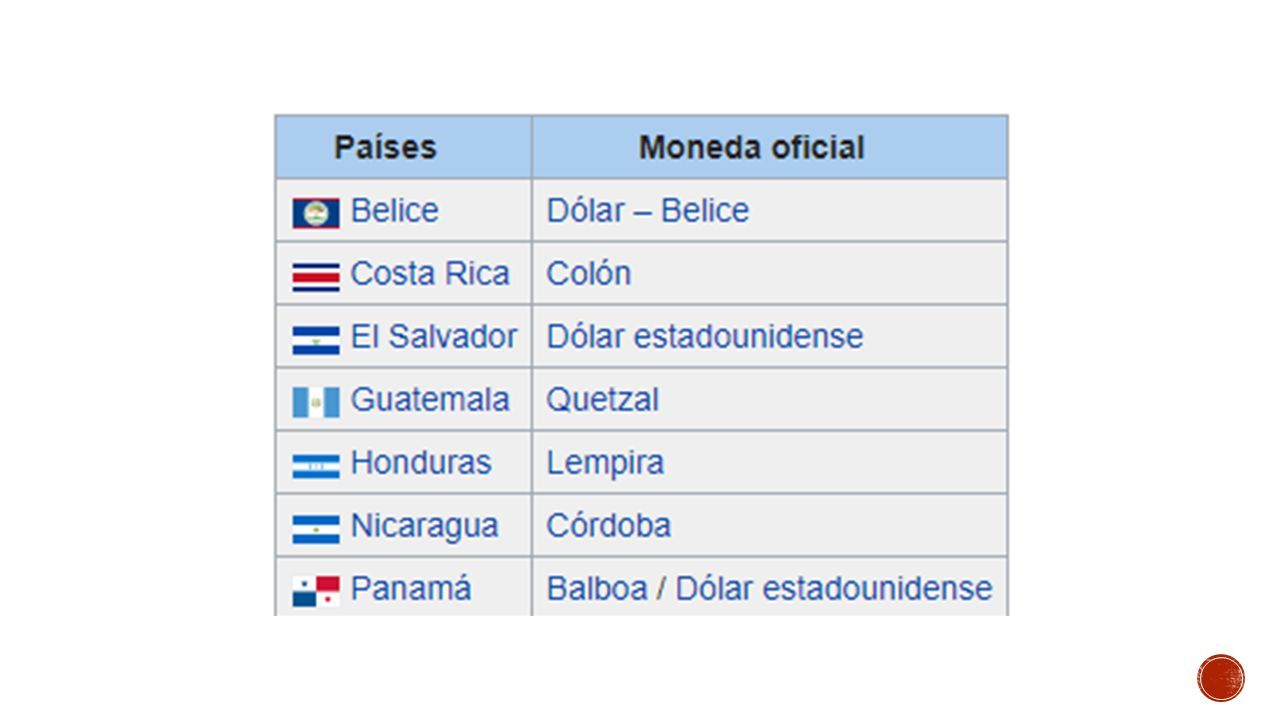
Task: Open the Belice country link
Action: pos(394,211)
